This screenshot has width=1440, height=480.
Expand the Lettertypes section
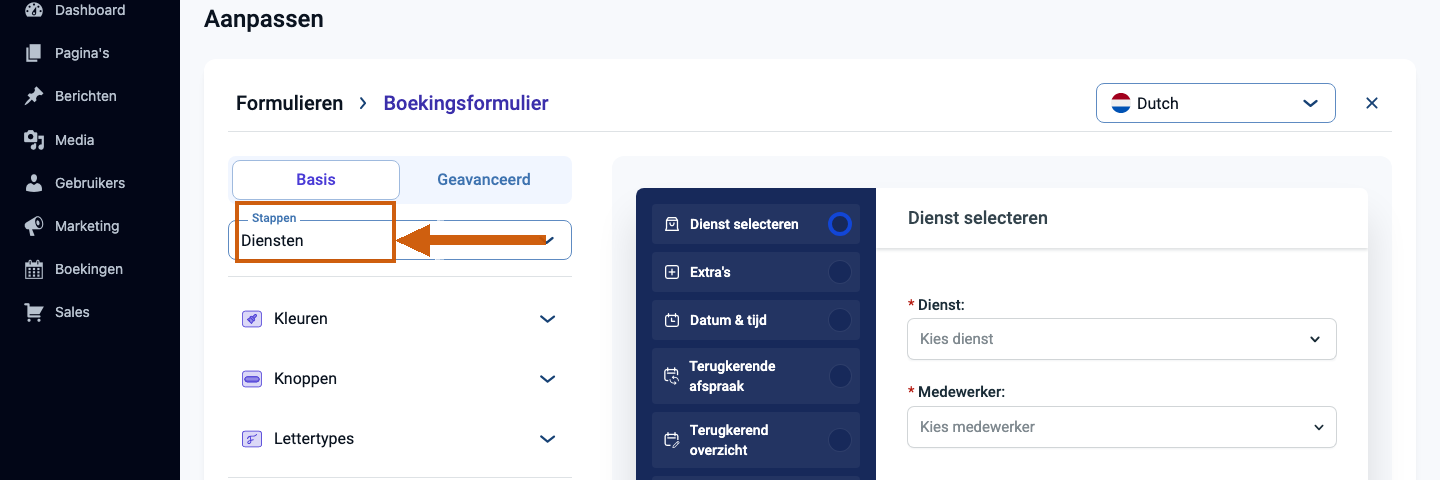(400, 439)
